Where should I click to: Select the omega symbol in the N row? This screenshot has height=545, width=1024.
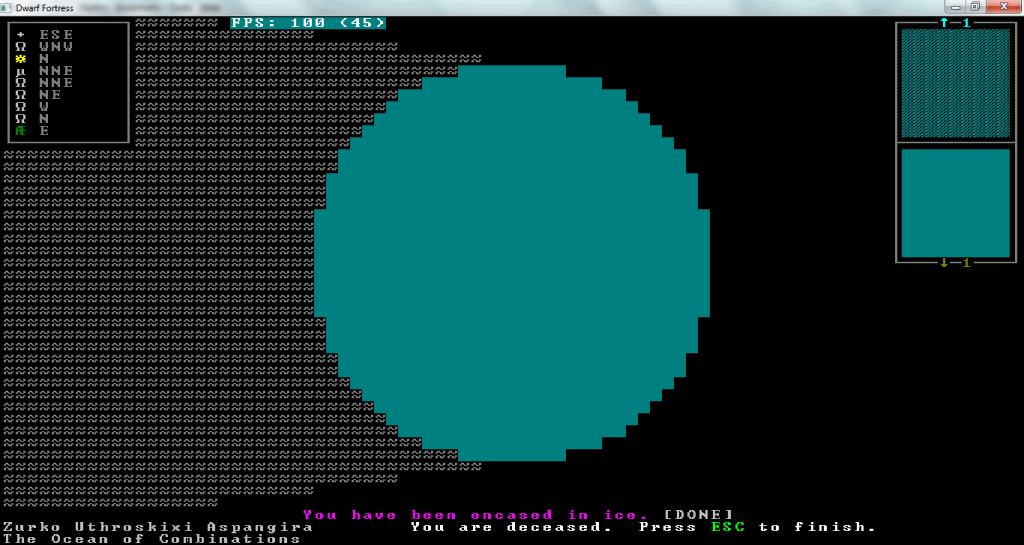coord(21,119)
